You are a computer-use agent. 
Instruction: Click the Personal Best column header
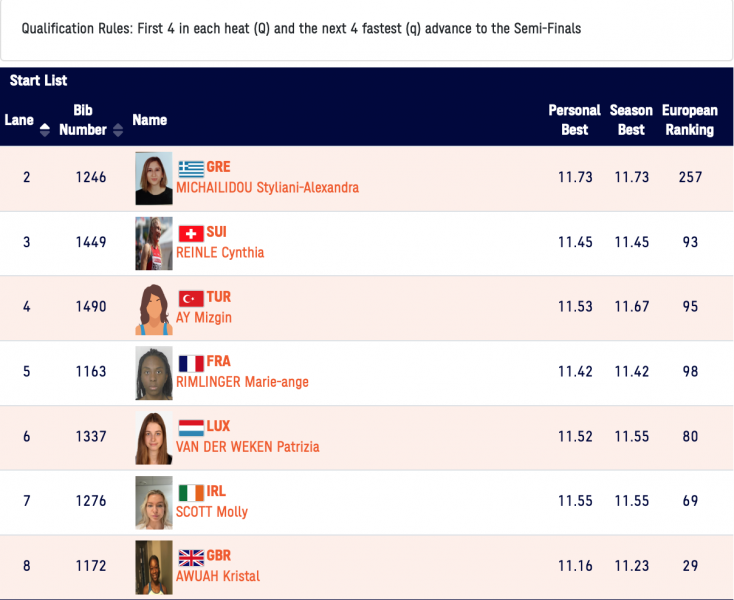coord(574,120)
